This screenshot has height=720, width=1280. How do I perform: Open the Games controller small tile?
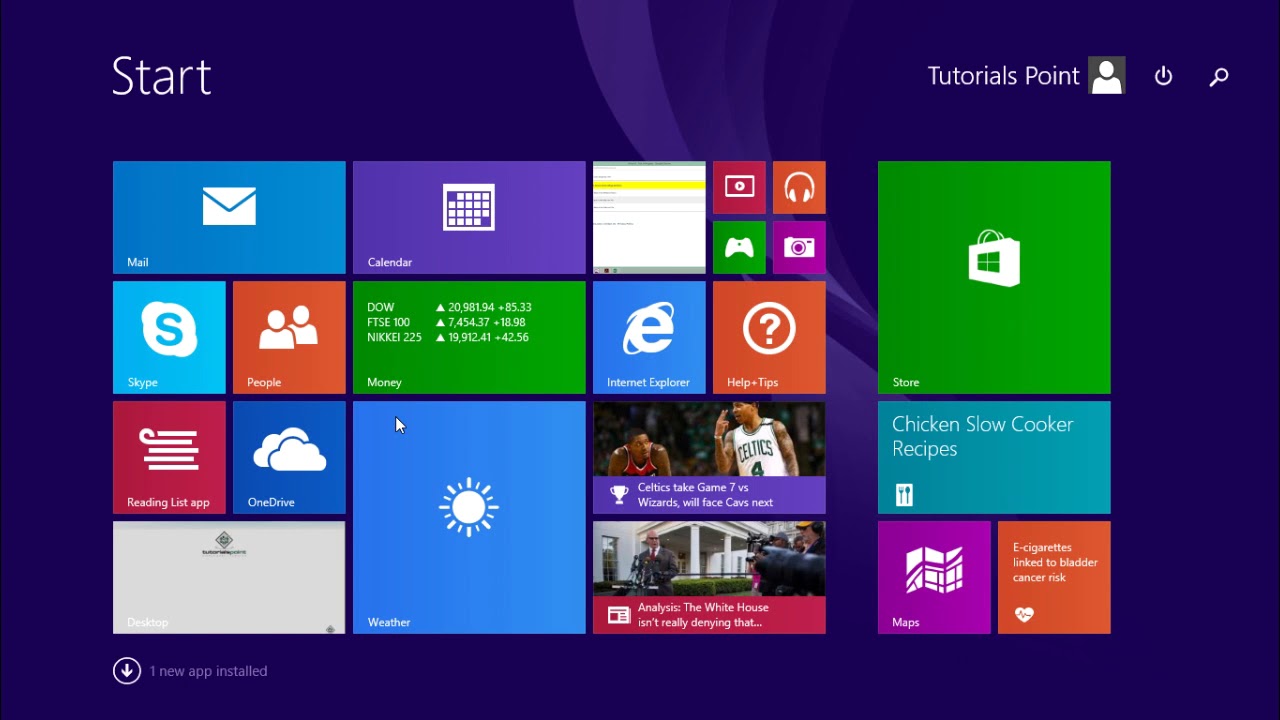pos(739,247)
